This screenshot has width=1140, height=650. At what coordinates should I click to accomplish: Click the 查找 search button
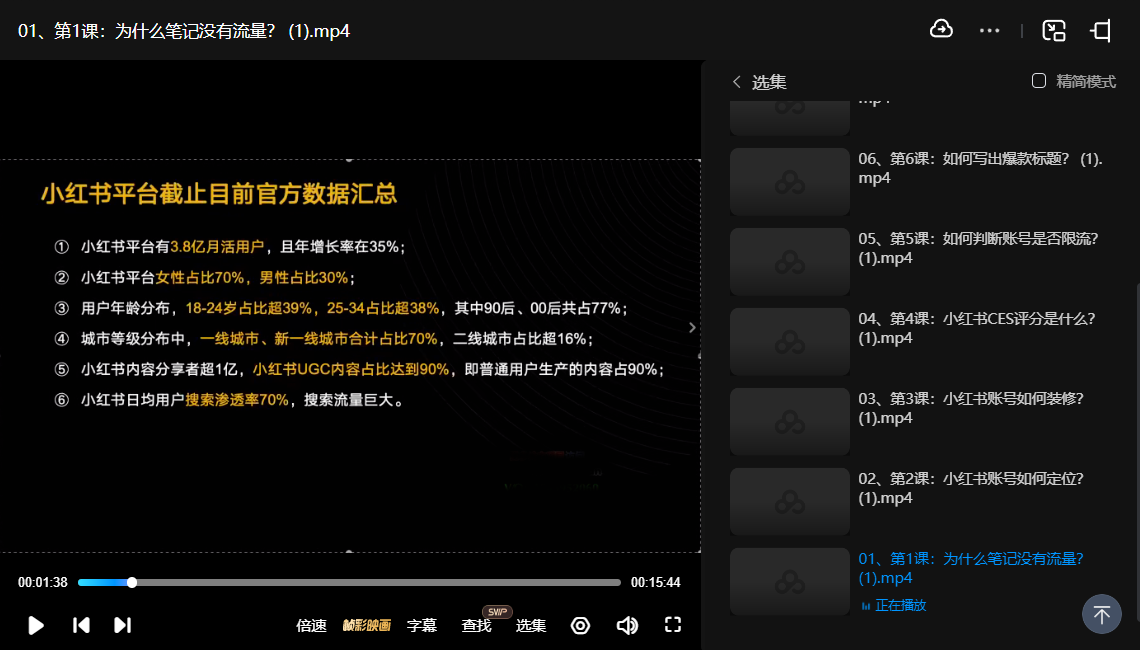tap(476, 626)
